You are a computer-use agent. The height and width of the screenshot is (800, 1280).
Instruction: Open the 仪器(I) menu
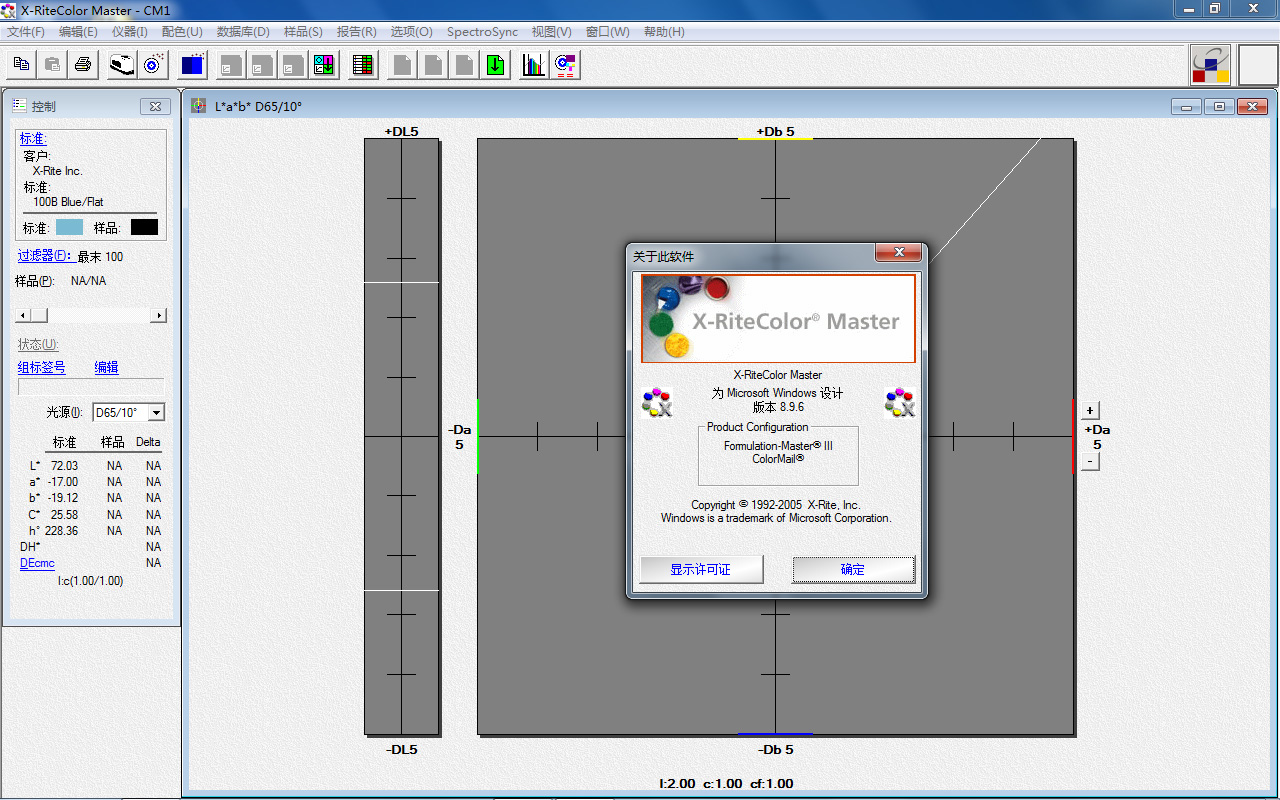click(x=130, y=32)
